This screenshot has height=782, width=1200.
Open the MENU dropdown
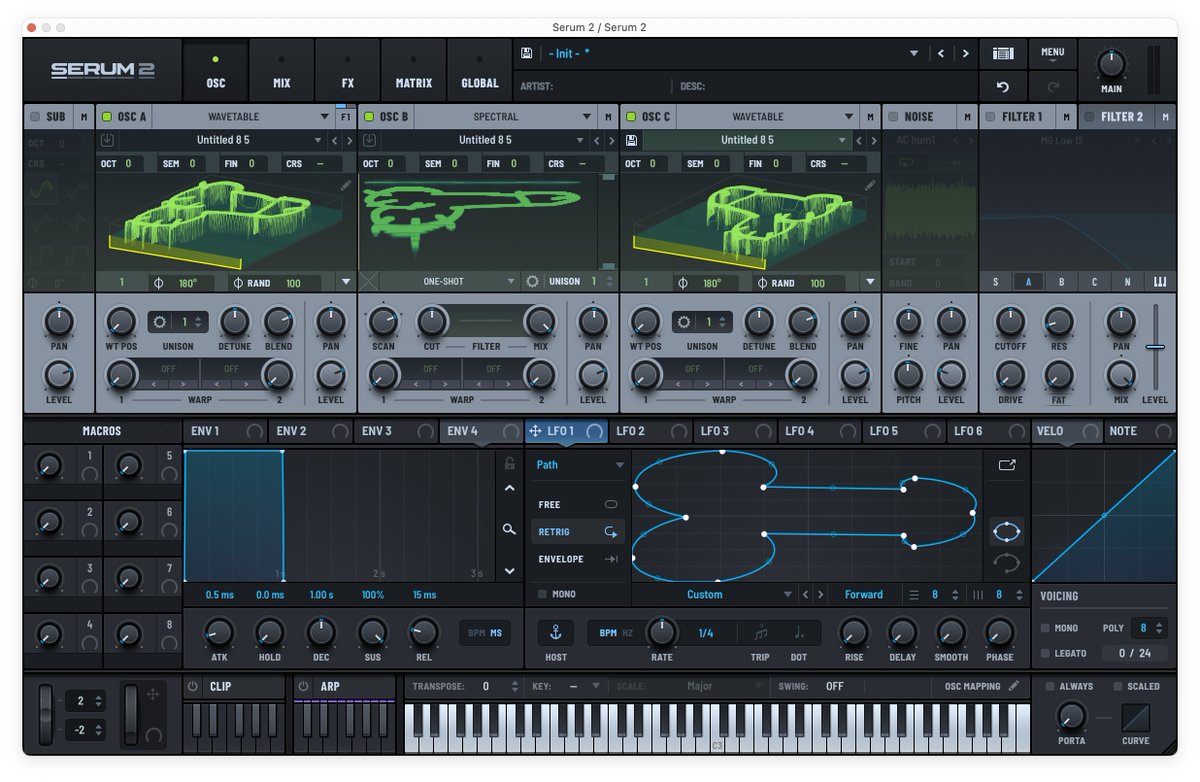tap(1052, 54)
